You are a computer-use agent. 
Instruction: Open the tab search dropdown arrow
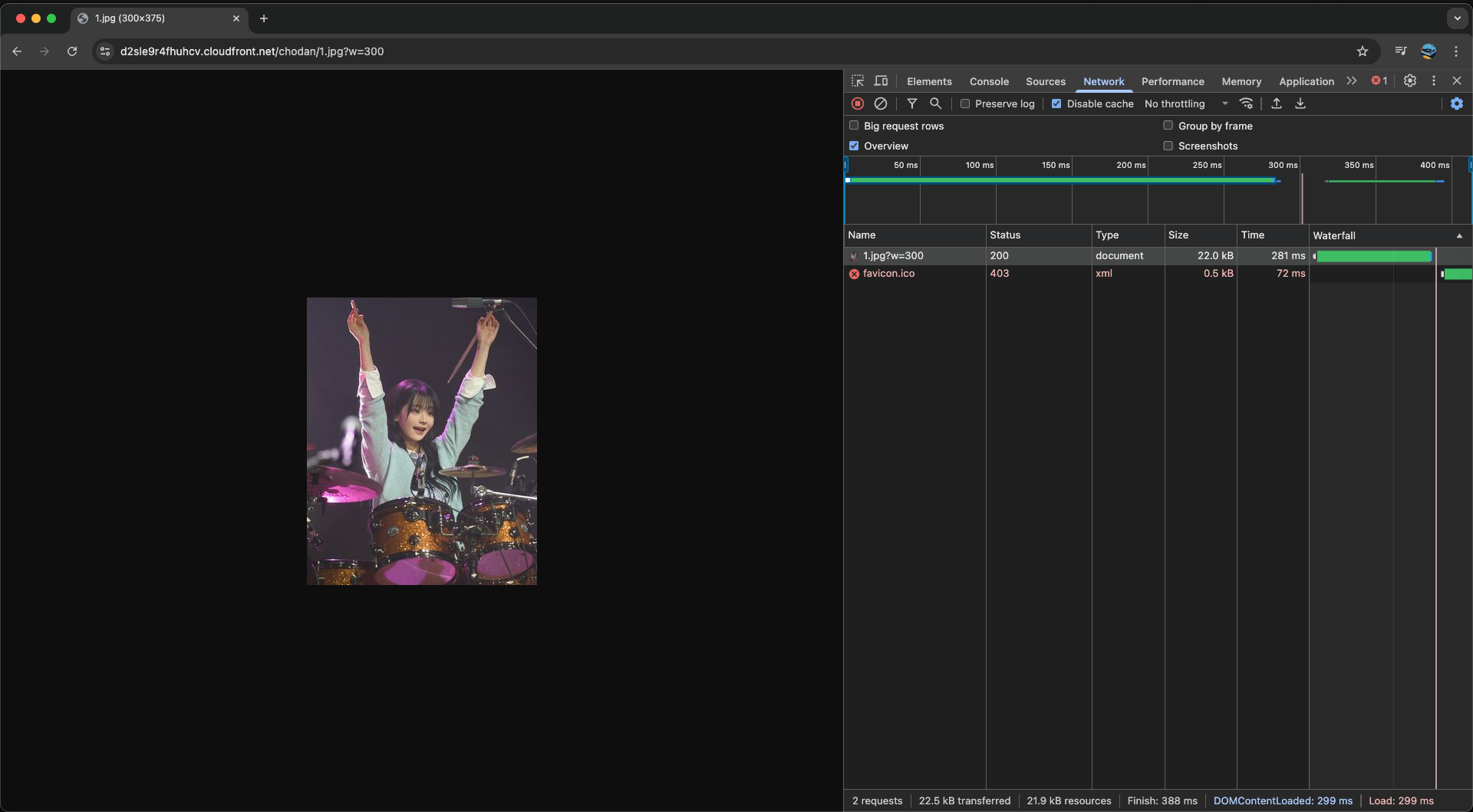click(1457, 18)
